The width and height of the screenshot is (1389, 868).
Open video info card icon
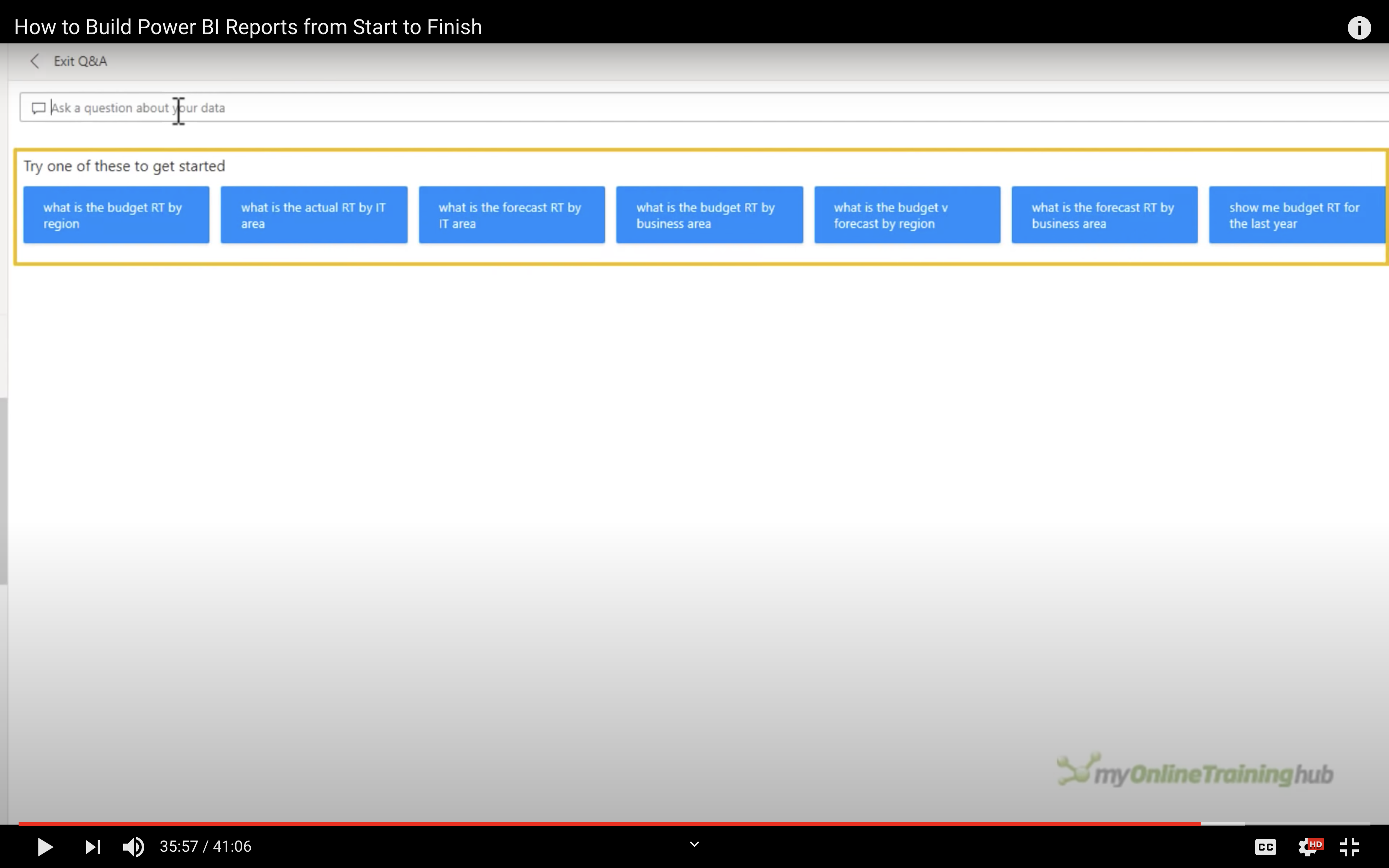(1359, 28)
